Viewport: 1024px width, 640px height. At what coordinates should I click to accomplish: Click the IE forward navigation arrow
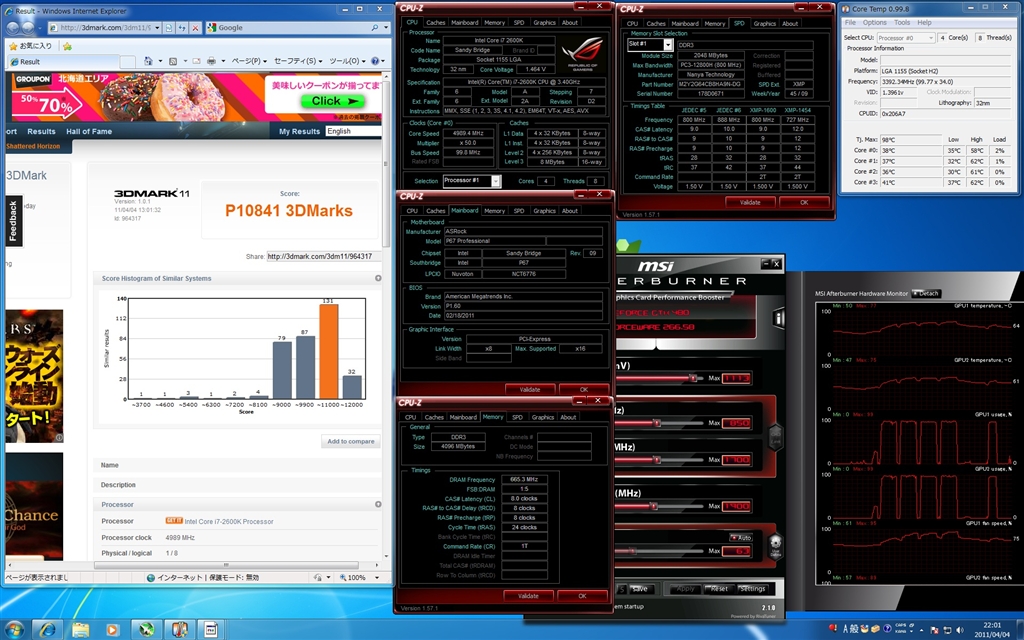coord(29,27)
